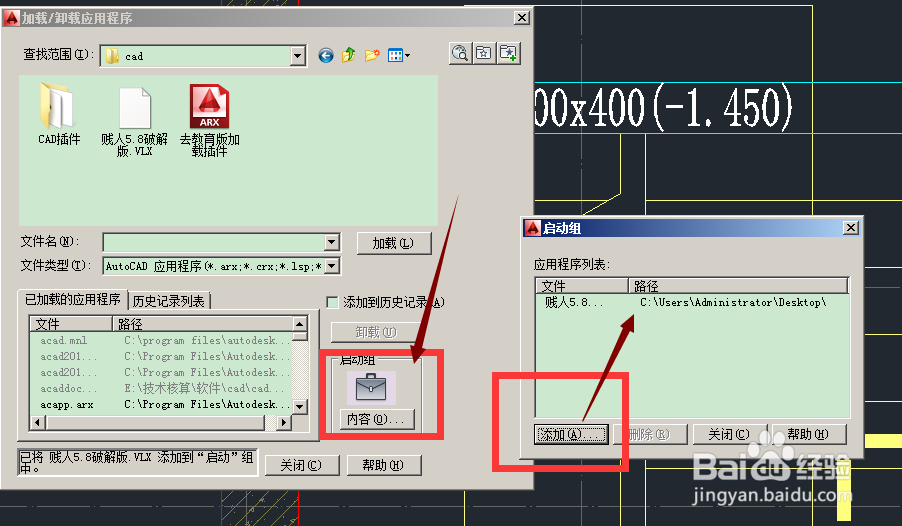The width and height of the screenshot is (902, 526).
Task: Go up one folder level icon
Action: tap(349, 55)
